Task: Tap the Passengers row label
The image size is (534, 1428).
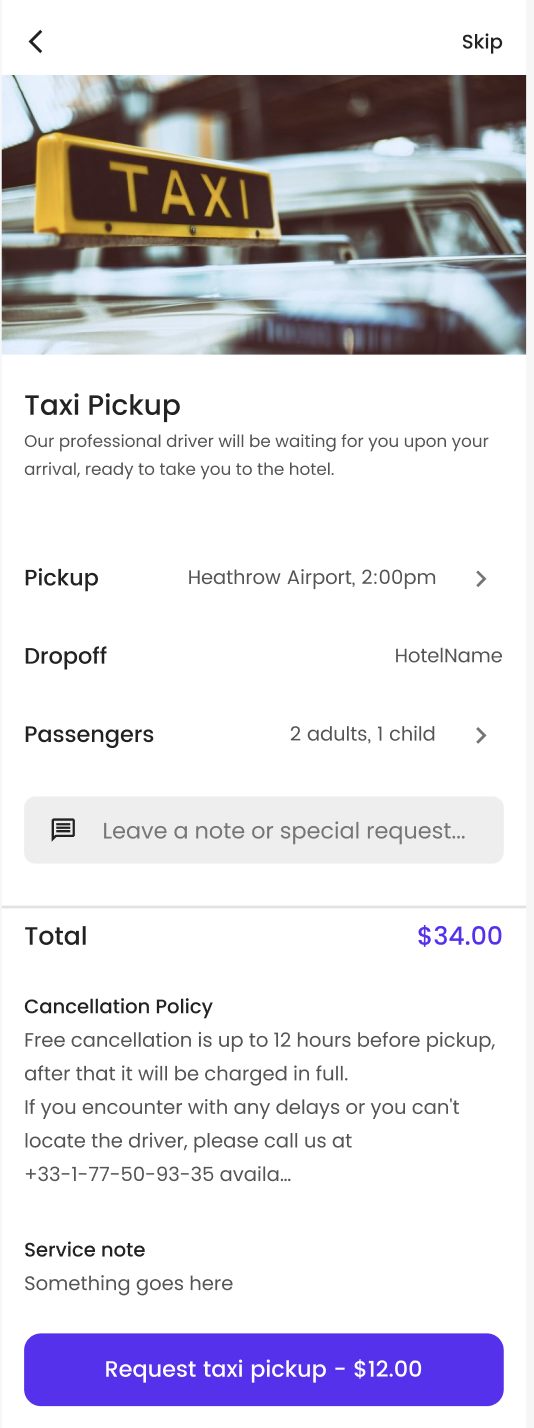Action: pyautogui.click(x=89, y=735)
